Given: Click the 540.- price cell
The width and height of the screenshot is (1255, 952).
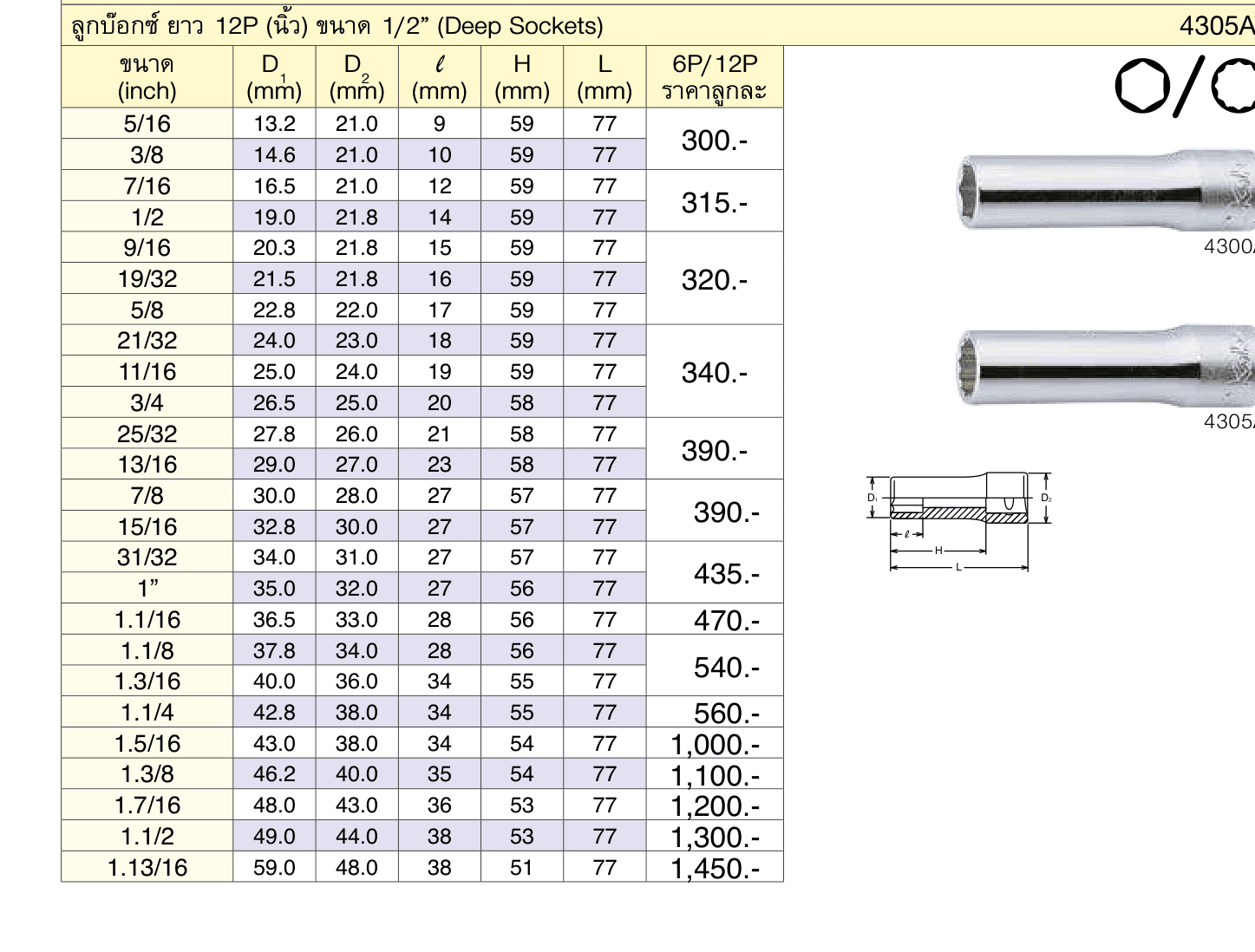Looking at the screenshot, I should tap(715, 666).
